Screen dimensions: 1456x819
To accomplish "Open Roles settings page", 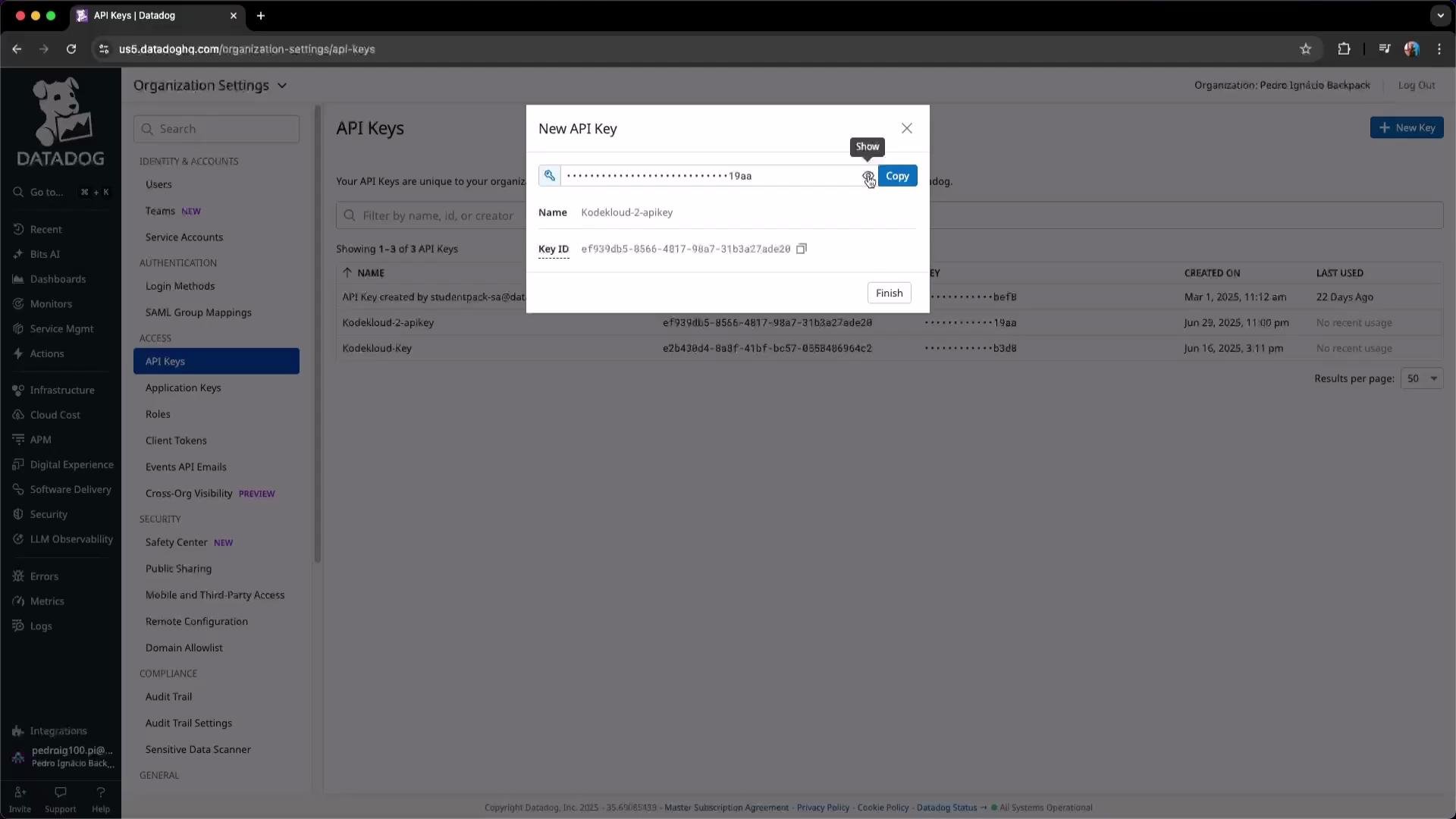I will click(158, 414).
